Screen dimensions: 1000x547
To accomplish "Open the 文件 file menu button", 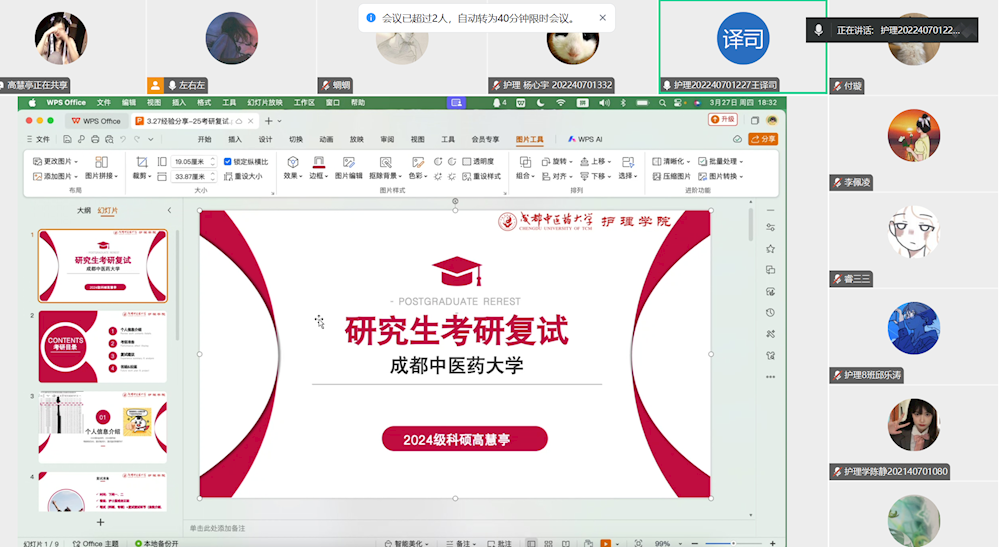I will 38,139.
